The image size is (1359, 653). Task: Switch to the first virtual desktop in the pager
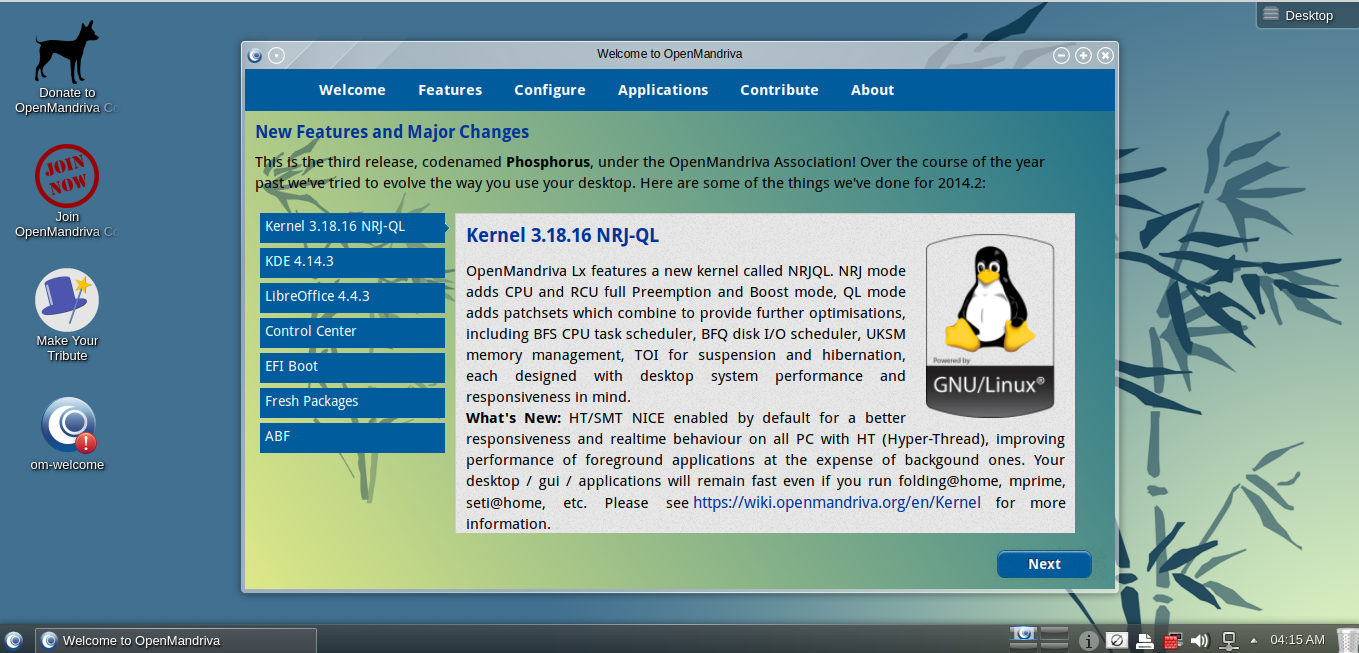tap(1022, 635)
